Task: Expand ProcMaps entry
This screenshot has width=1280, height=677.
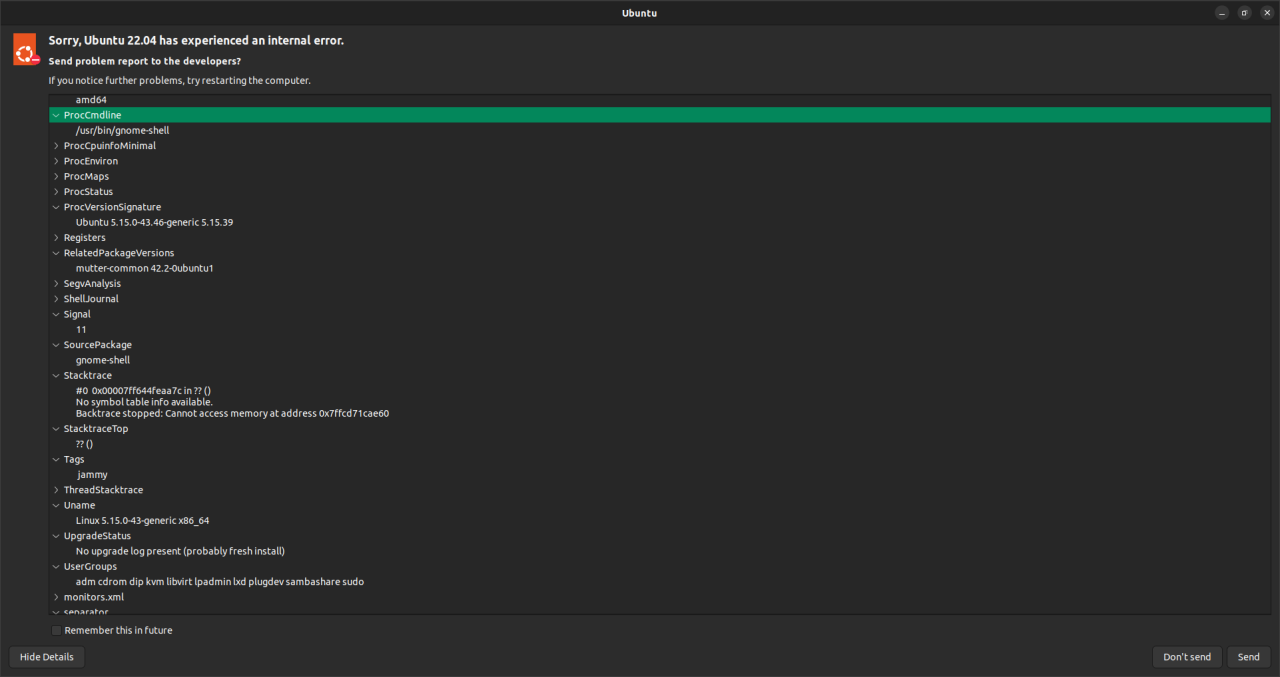Action: (56, 176)
